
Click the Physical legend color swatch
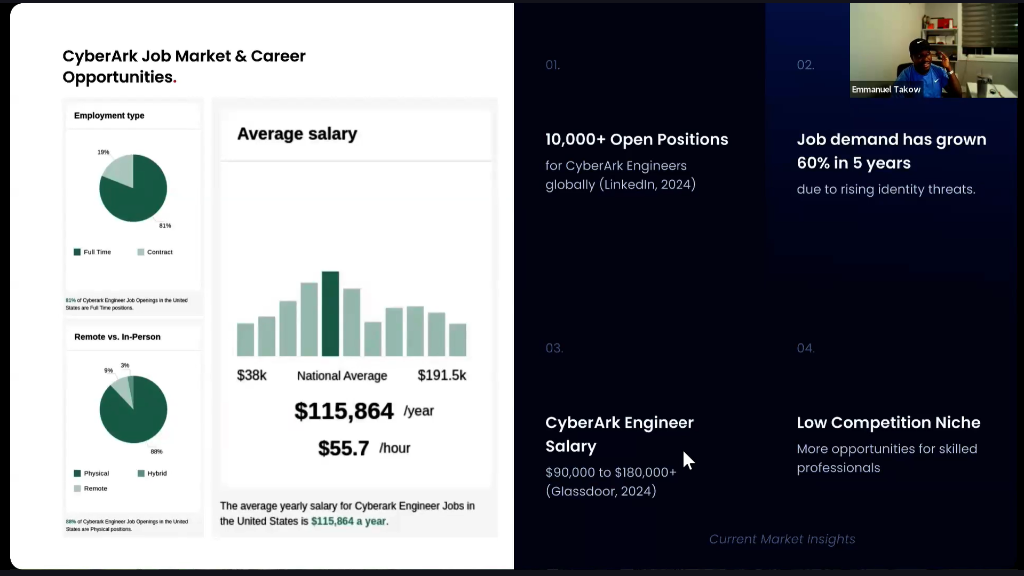coord(77,473)
